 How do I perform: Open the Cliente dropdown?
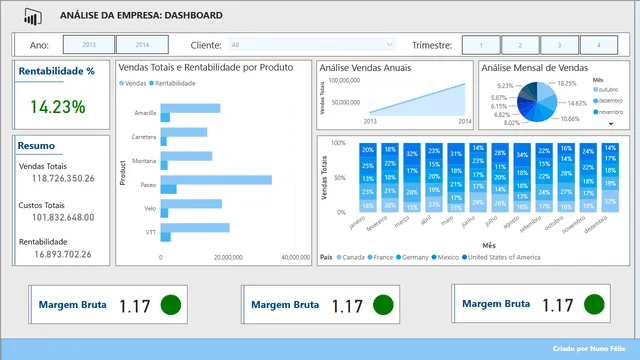click(312, 44)
